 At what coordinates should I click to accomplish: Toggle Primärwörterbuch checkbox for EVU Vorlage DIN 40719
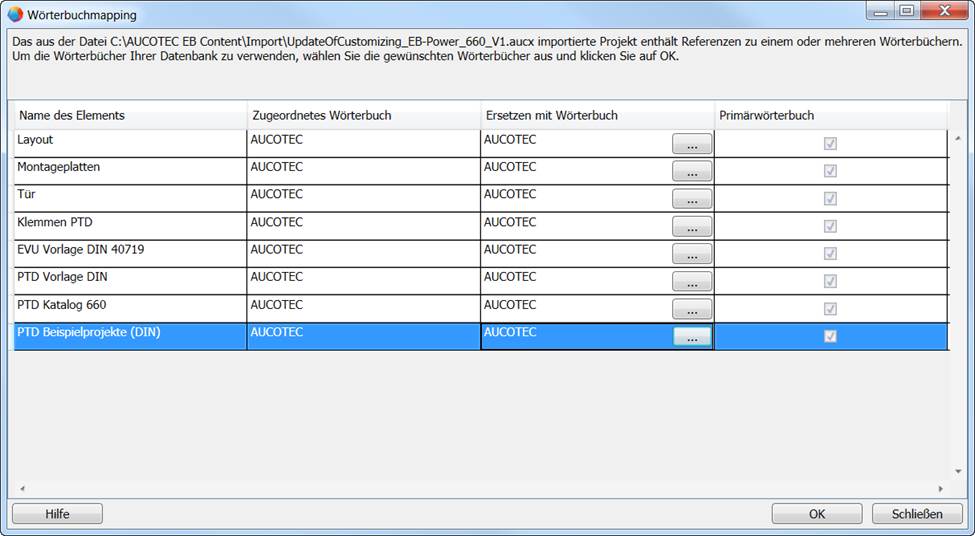tap(830, 254)
